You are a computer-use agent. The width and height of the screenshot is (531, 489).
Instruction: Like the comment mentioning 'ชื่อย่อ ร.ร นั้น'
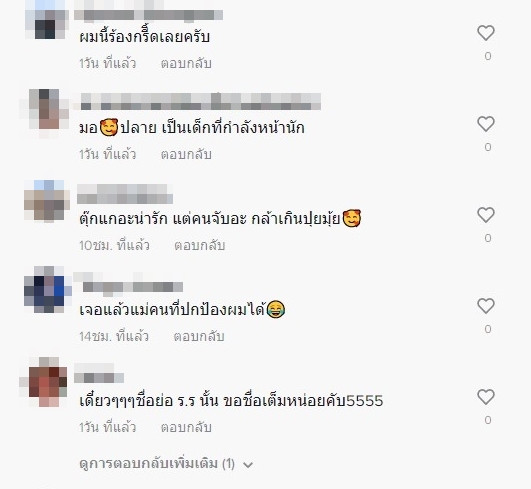[x=486, y=397]
